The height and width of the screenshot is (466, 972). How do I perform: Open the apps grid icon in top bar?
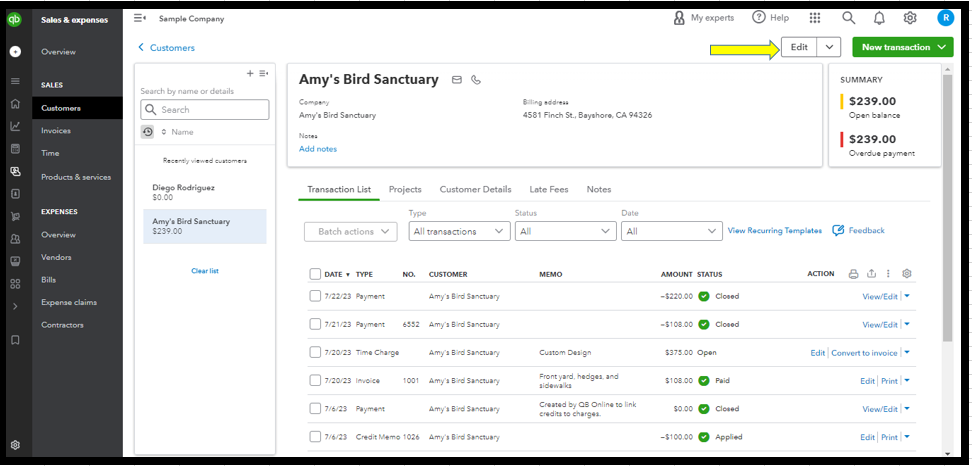point(815,18)
